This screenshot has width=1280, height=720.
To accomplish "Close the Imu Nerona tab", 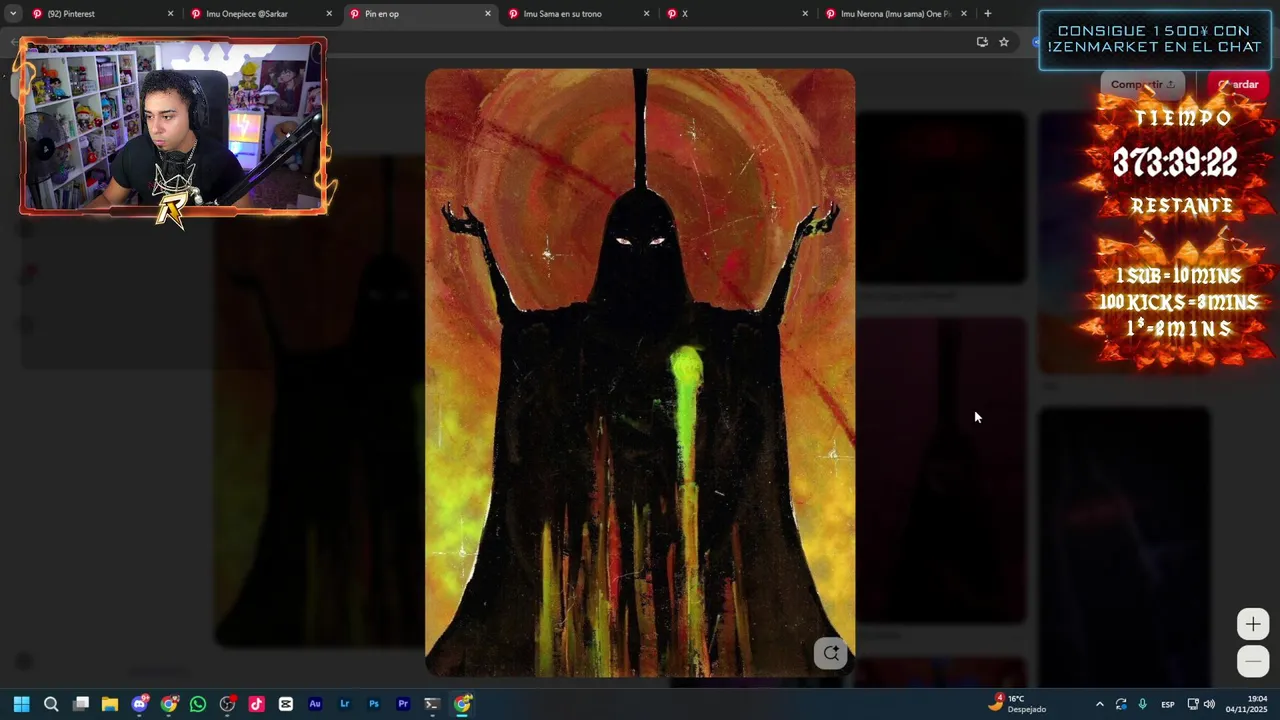I will (x=964, y=14).
